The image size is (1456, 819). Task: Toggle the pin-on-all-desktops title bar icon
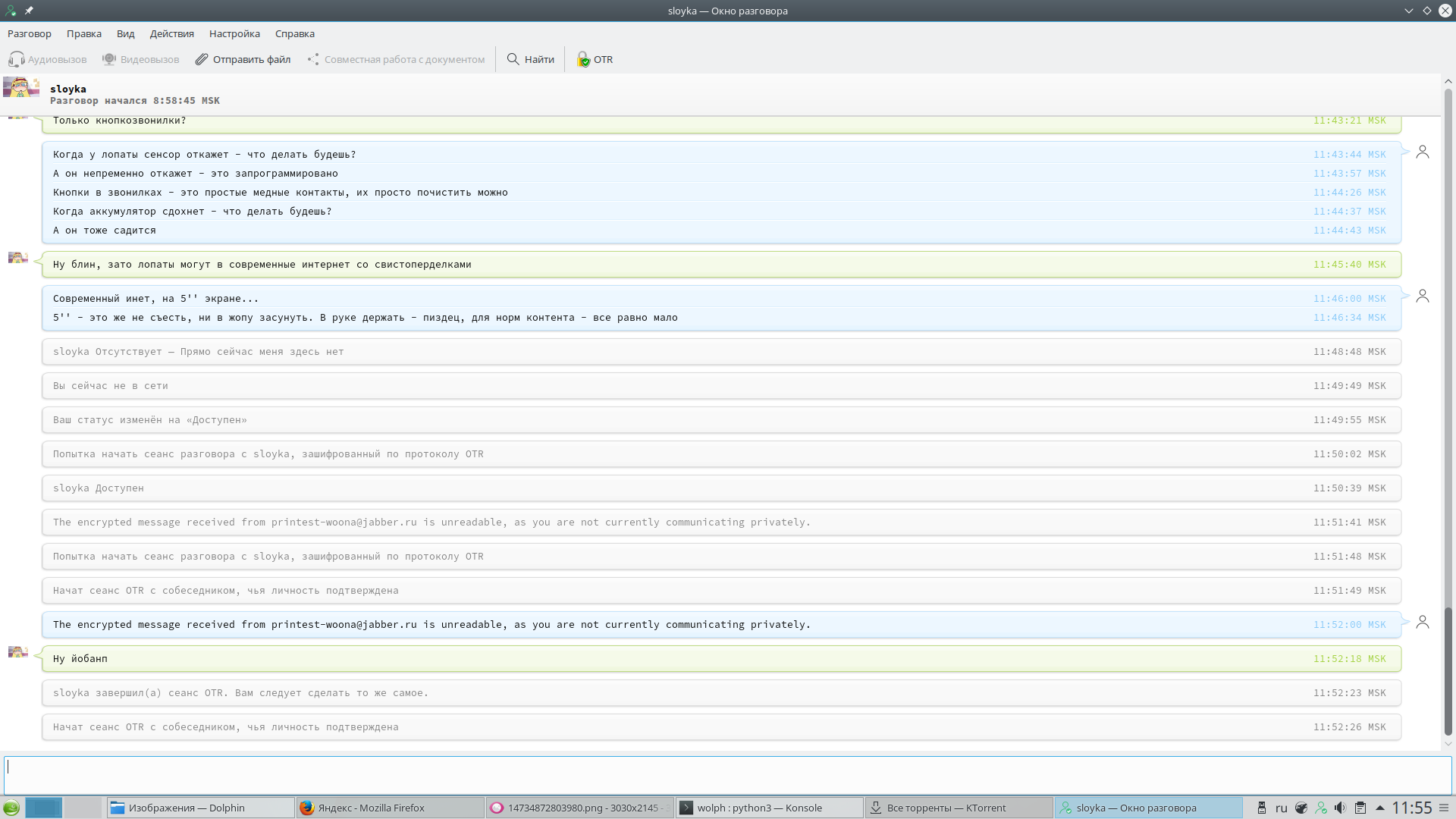click(29, 11)
